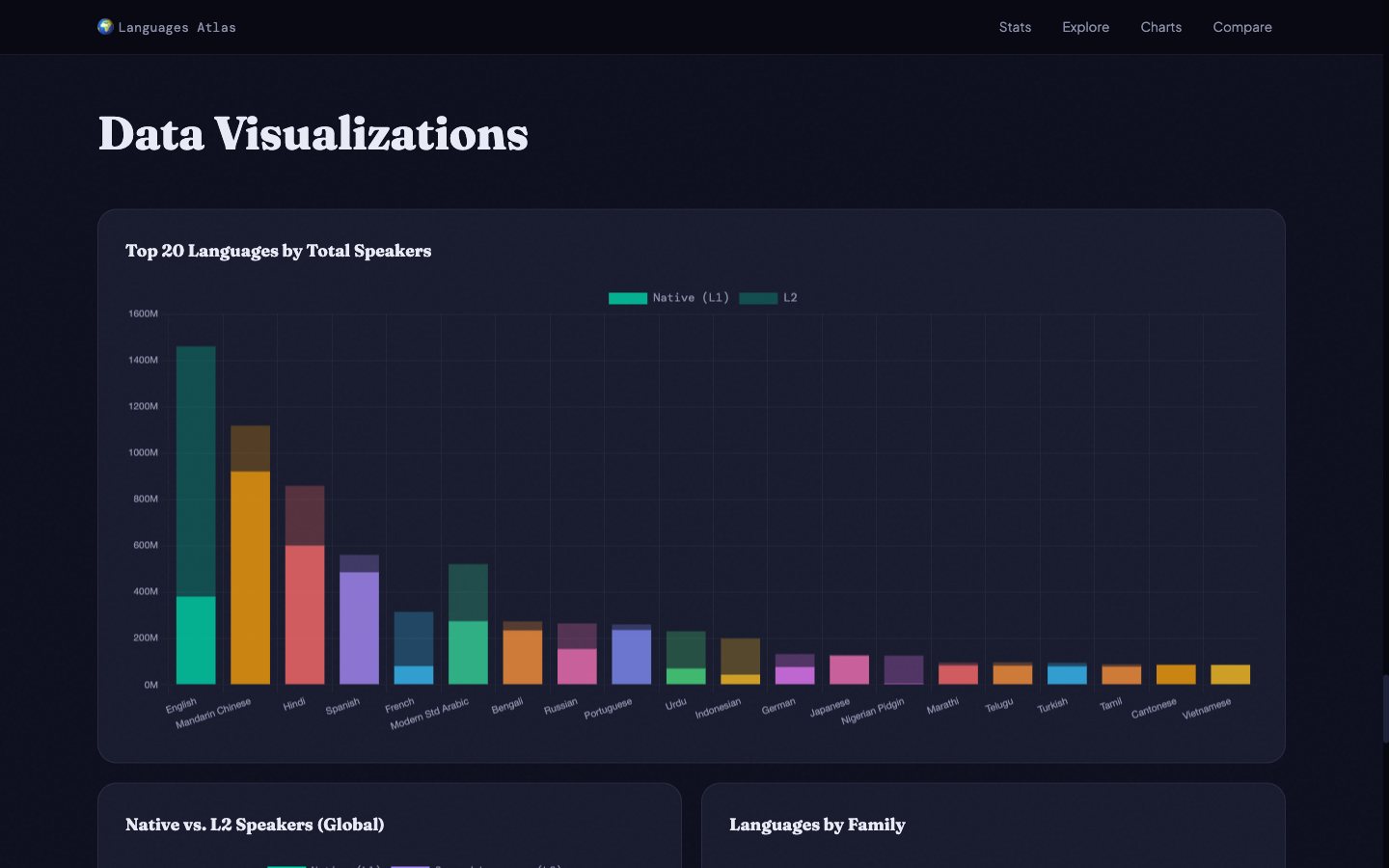Click the English L2 bar segment

tap(196, 472)
